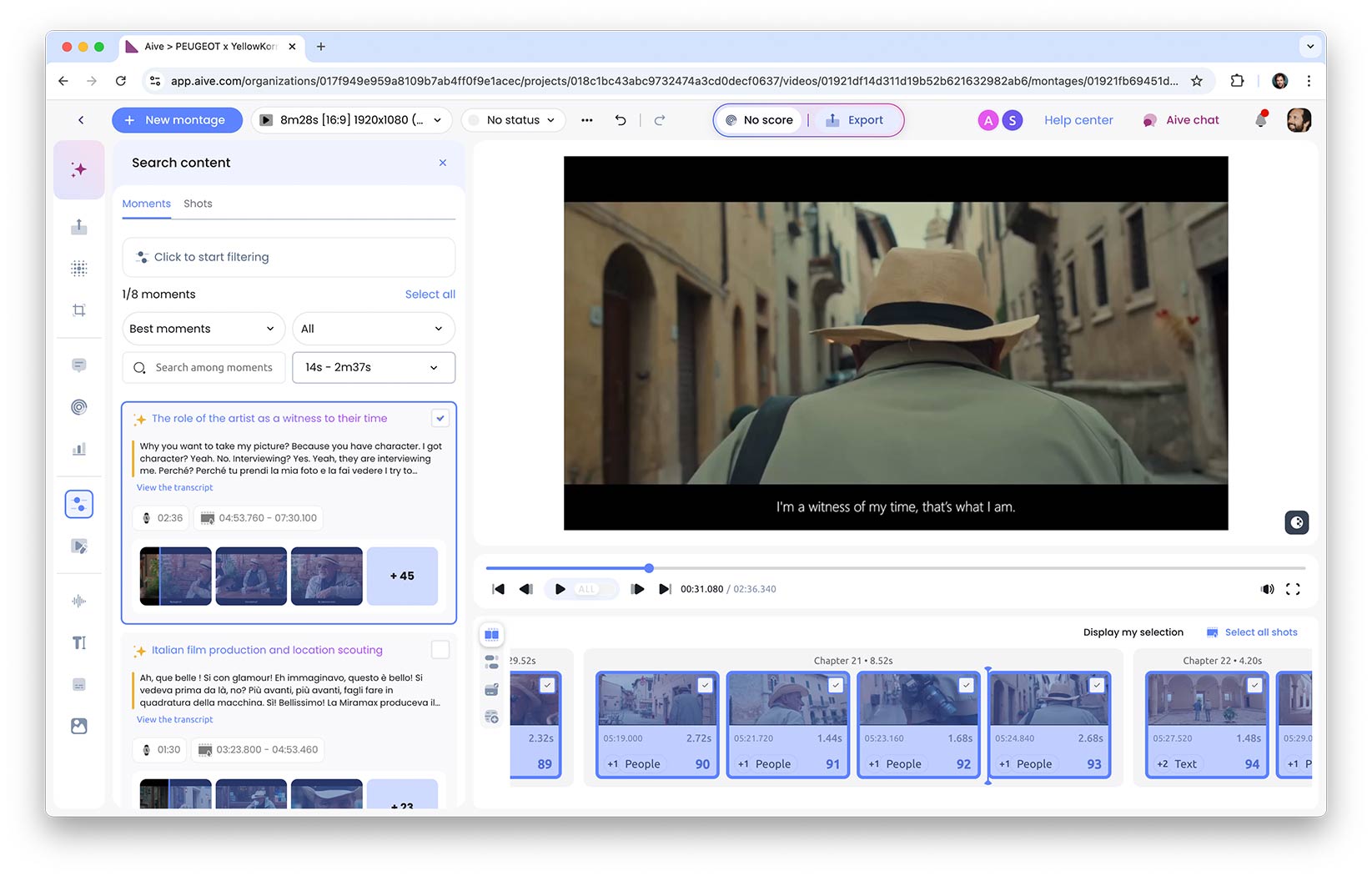Uncheck shot 92 checkbox

tap(967, 685)
